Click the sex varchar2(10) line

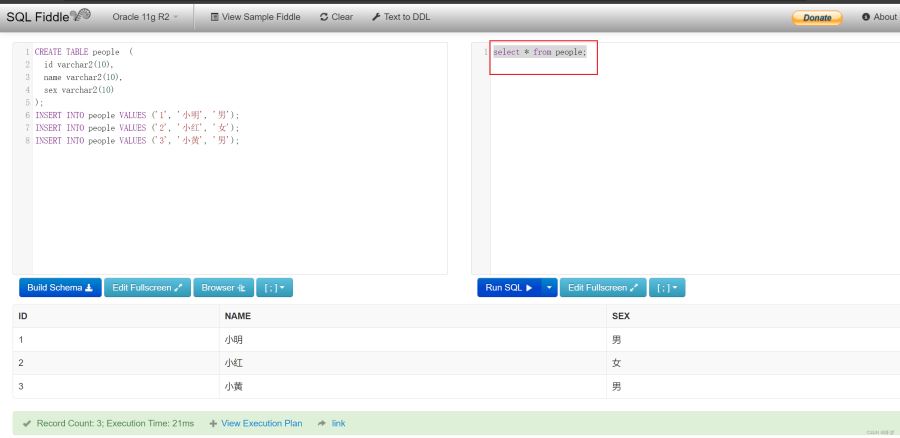tap(79, 90)
